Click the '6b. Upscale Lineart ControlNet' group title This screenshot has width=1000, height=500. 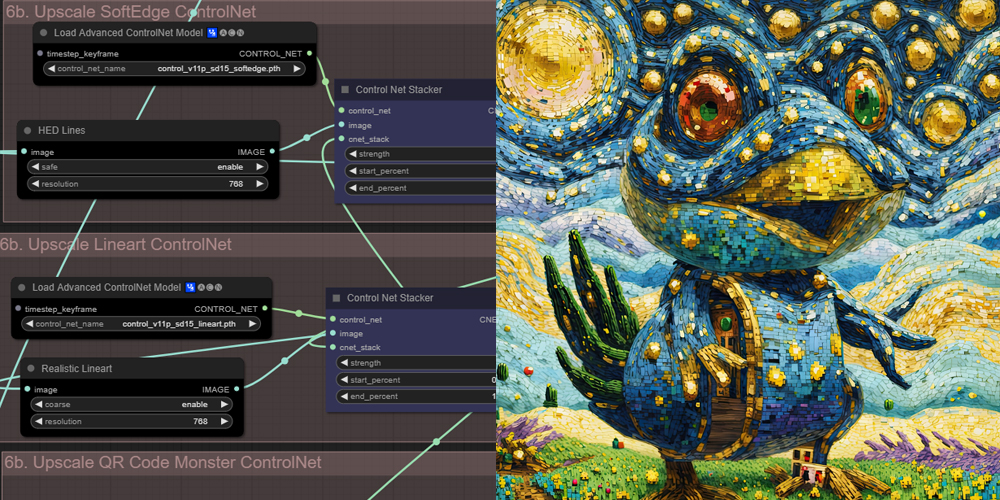(116, 244)
